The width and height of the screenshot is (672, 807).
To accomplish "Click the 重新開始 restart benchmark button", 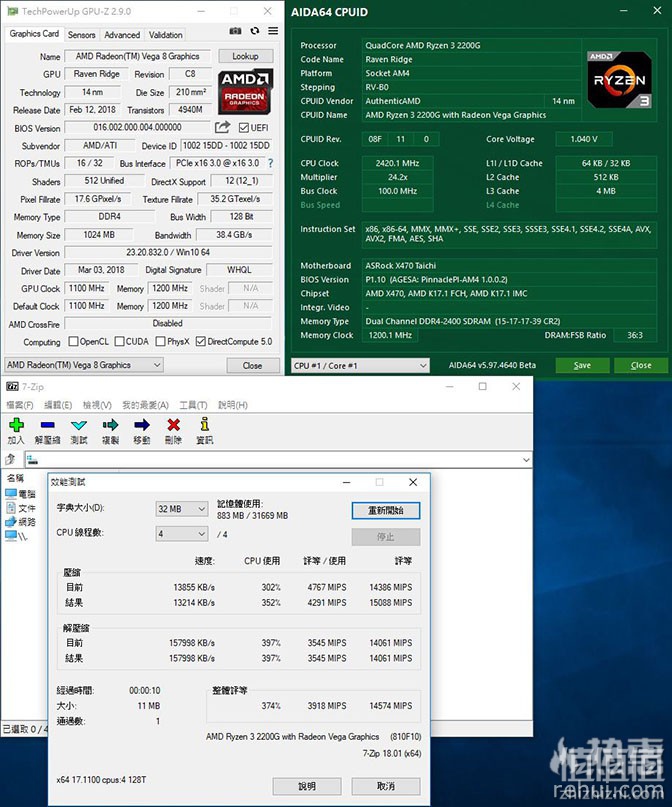I will point(385,511).
